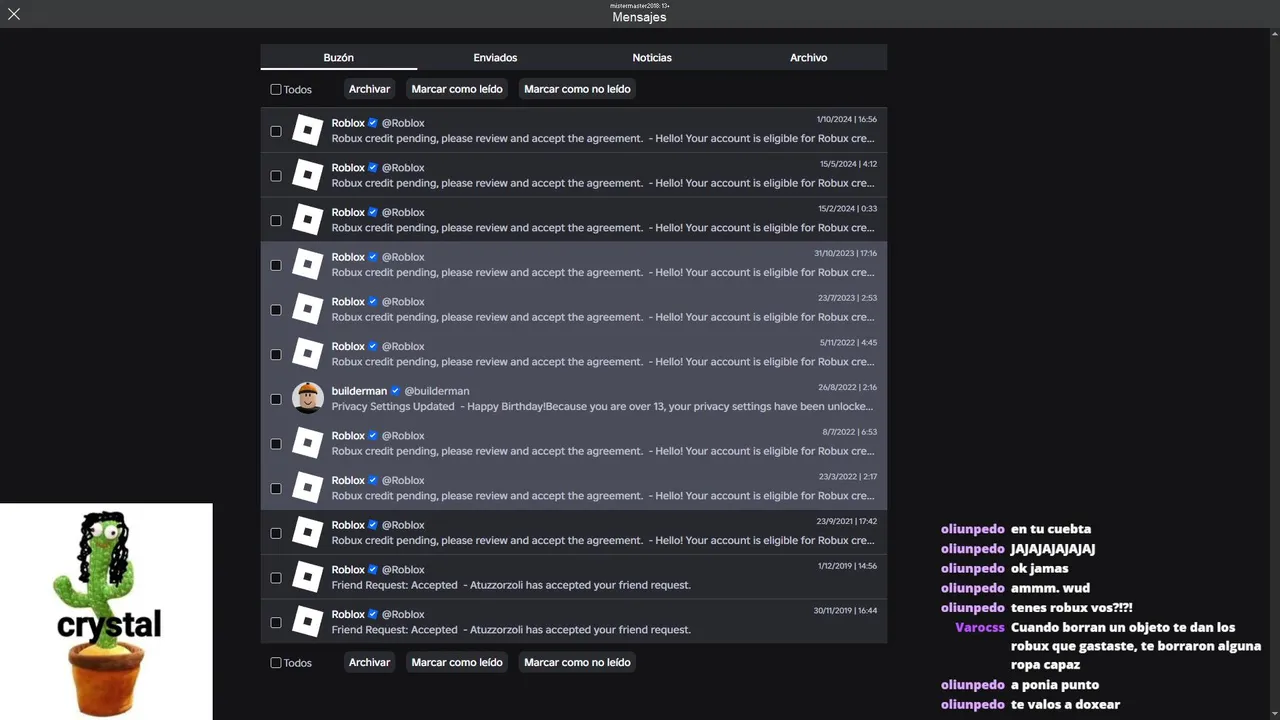Click the crystal cactus image overlay

point(106,611)
